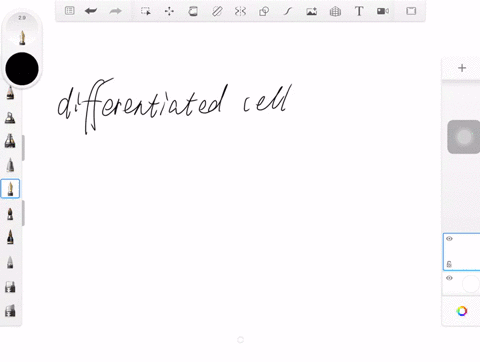Viewport: 480px width, 362px height.
Task: Toggle full-screen canvas mode icon
Action: tap(411, 11)
